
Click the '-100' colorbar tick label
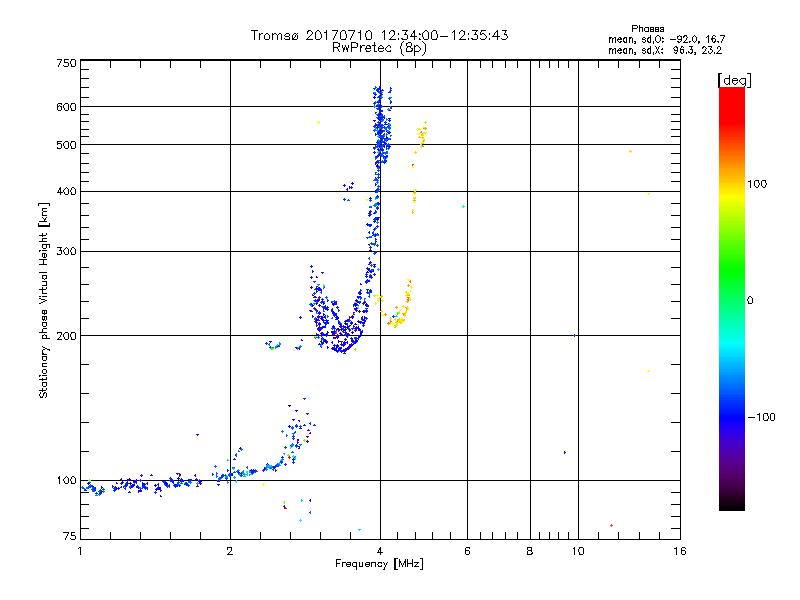pyautogui.click(x=761, y=417)
